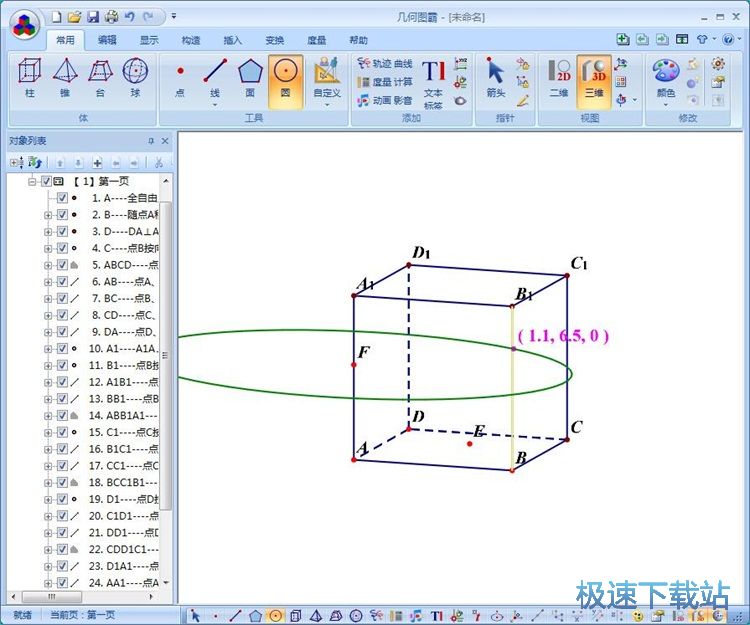Switch to the 度量 ribbon tab

click(316, 40)
